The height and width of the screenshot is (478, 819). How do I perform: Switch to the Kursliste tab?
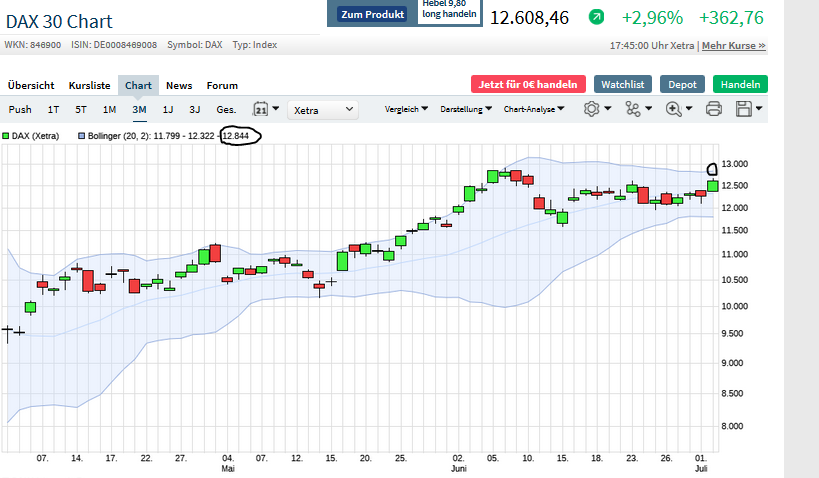coord(89,85)
